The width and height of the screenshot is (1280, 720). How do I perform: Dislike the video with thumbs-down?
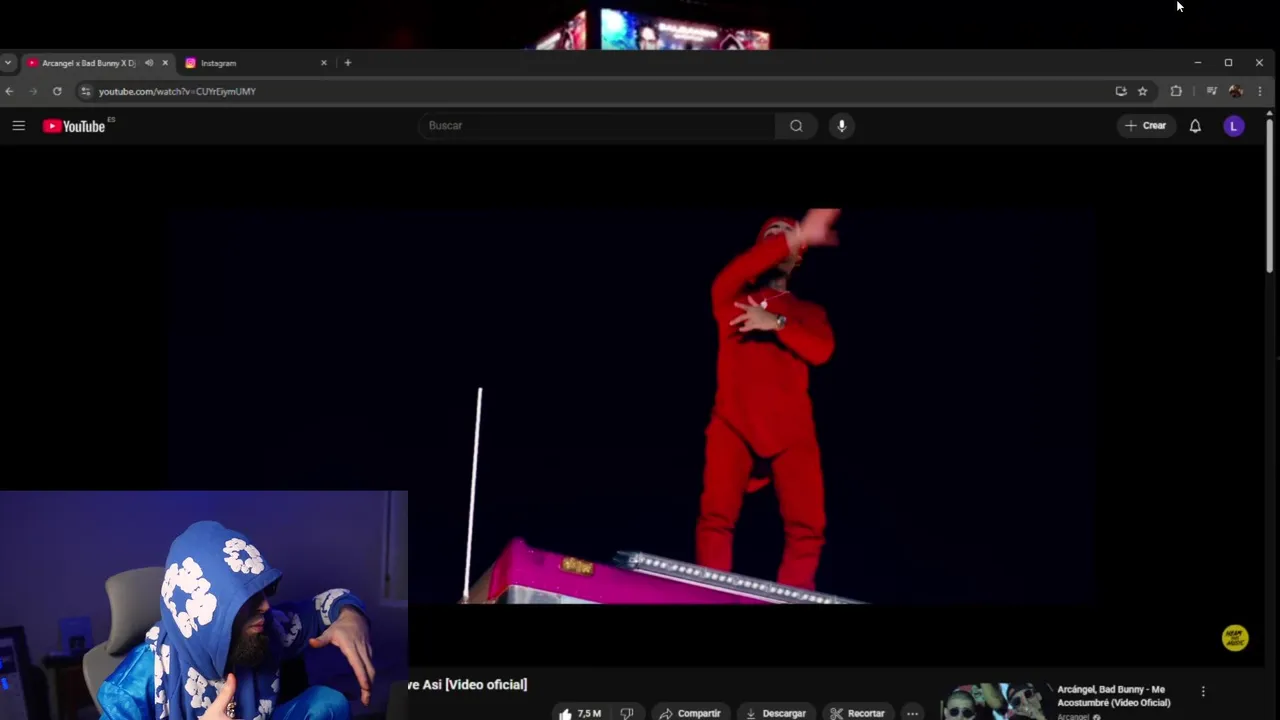(627, 713)
